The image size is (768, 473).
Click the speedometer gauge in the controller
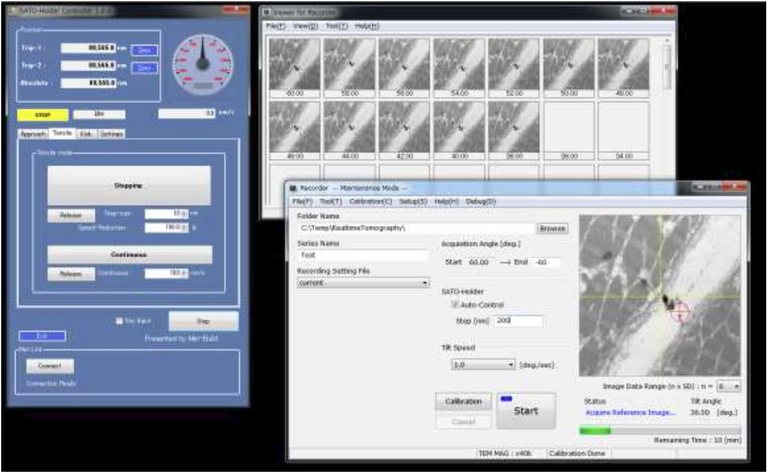202,65
